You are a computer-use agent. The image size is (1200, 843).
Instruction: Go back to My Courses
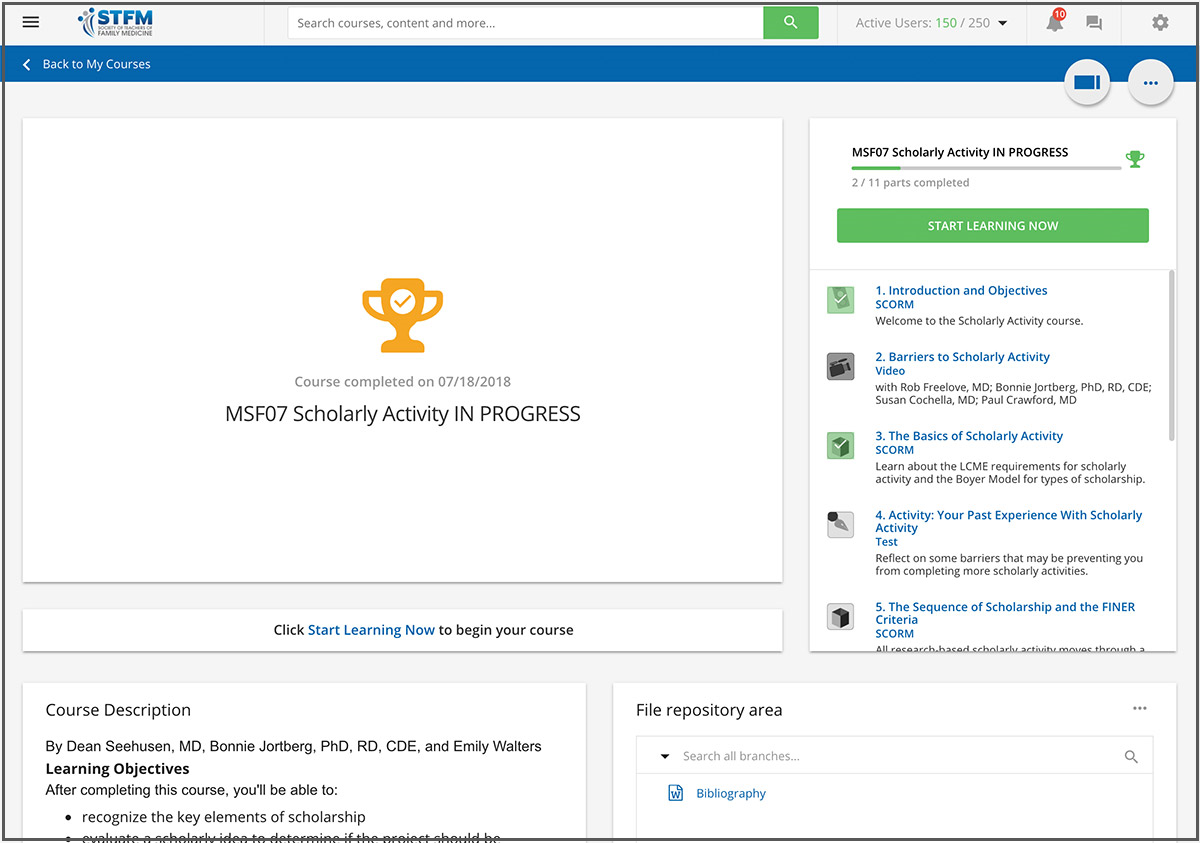pyautogui.click(x=97, y=65)
